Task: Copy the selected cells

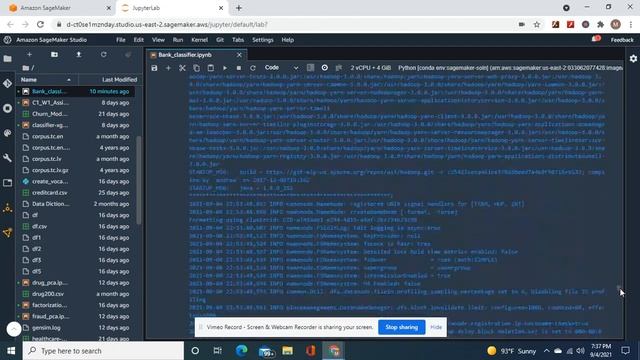Action: tap(196, 68)
